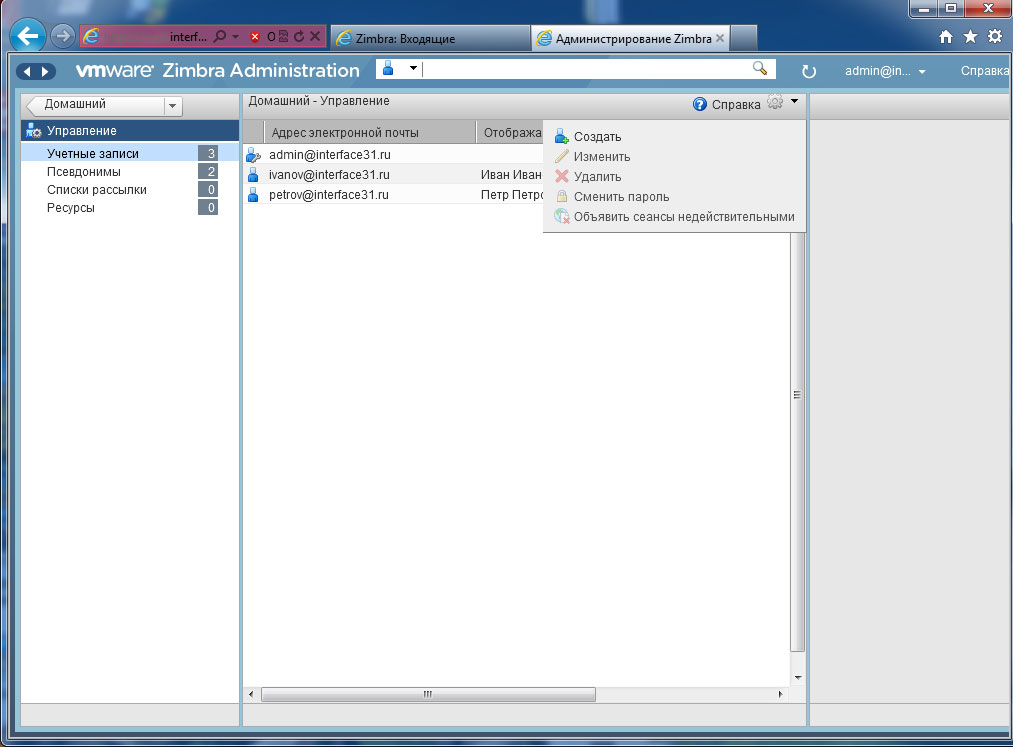This screenshot has width=1013, height=747.
Task: Open the Домашний navigation dropdown arrow
Action: coord(172,105)
